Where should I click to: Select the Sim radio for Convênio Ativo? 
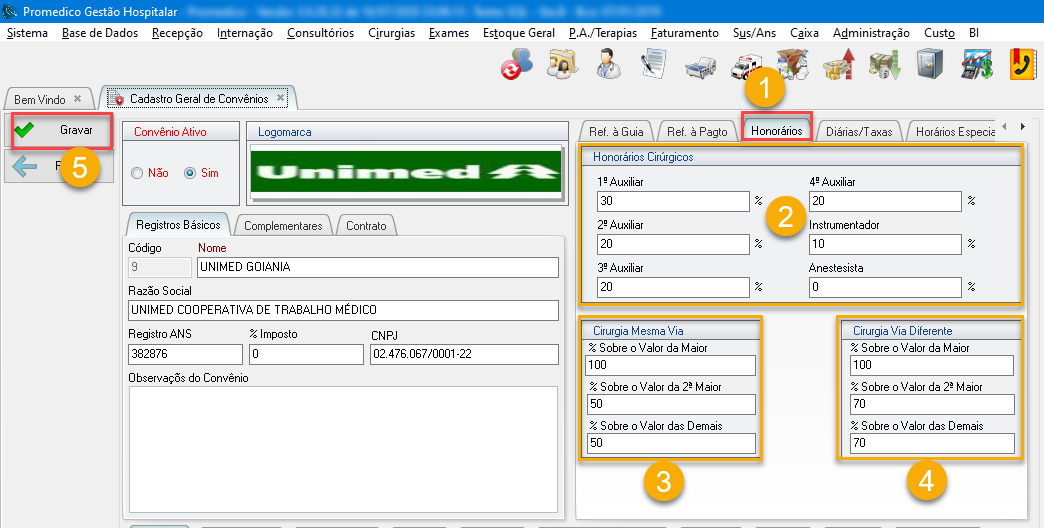point(190,173)
